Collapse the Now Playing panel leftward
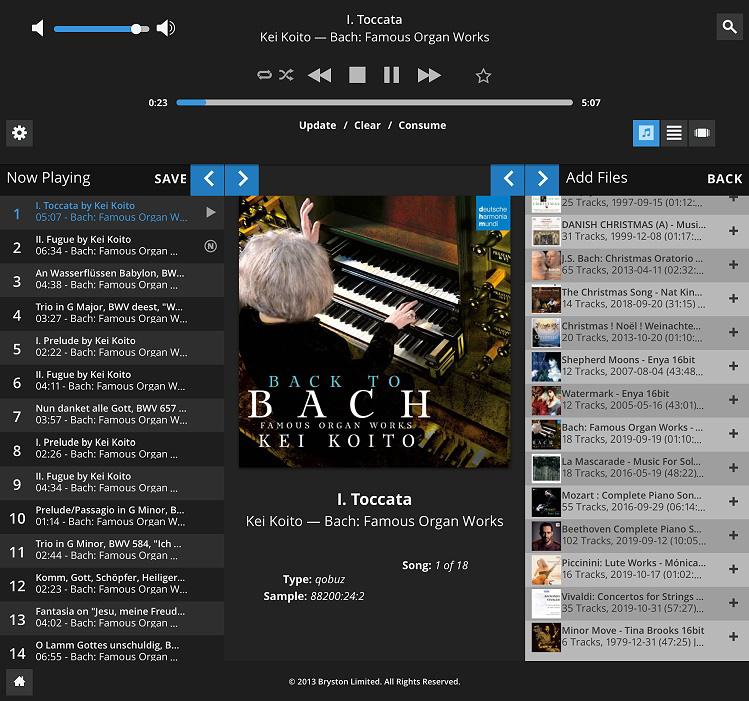Image resolution: width=749 pixels, height=701 pixels. (207, 179)
